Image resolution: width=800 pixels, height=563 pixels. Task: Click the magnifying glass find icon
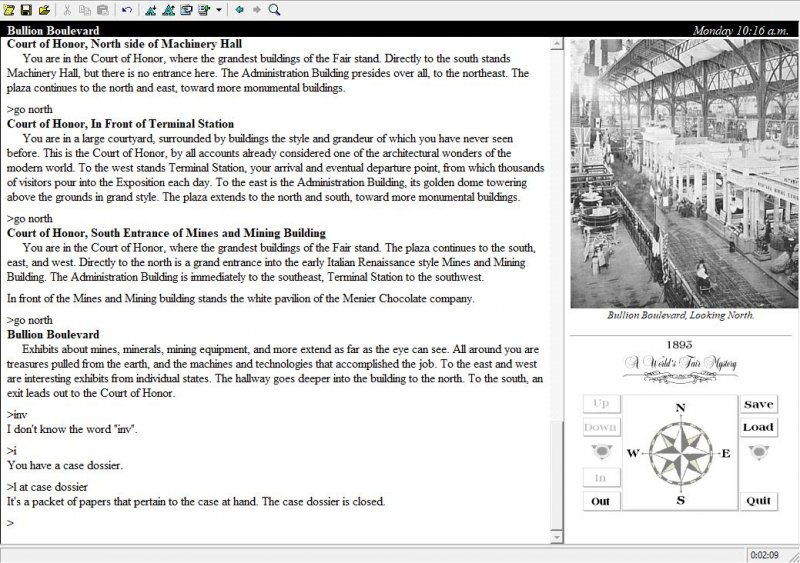pyautogui.click(x=274, y=10)
